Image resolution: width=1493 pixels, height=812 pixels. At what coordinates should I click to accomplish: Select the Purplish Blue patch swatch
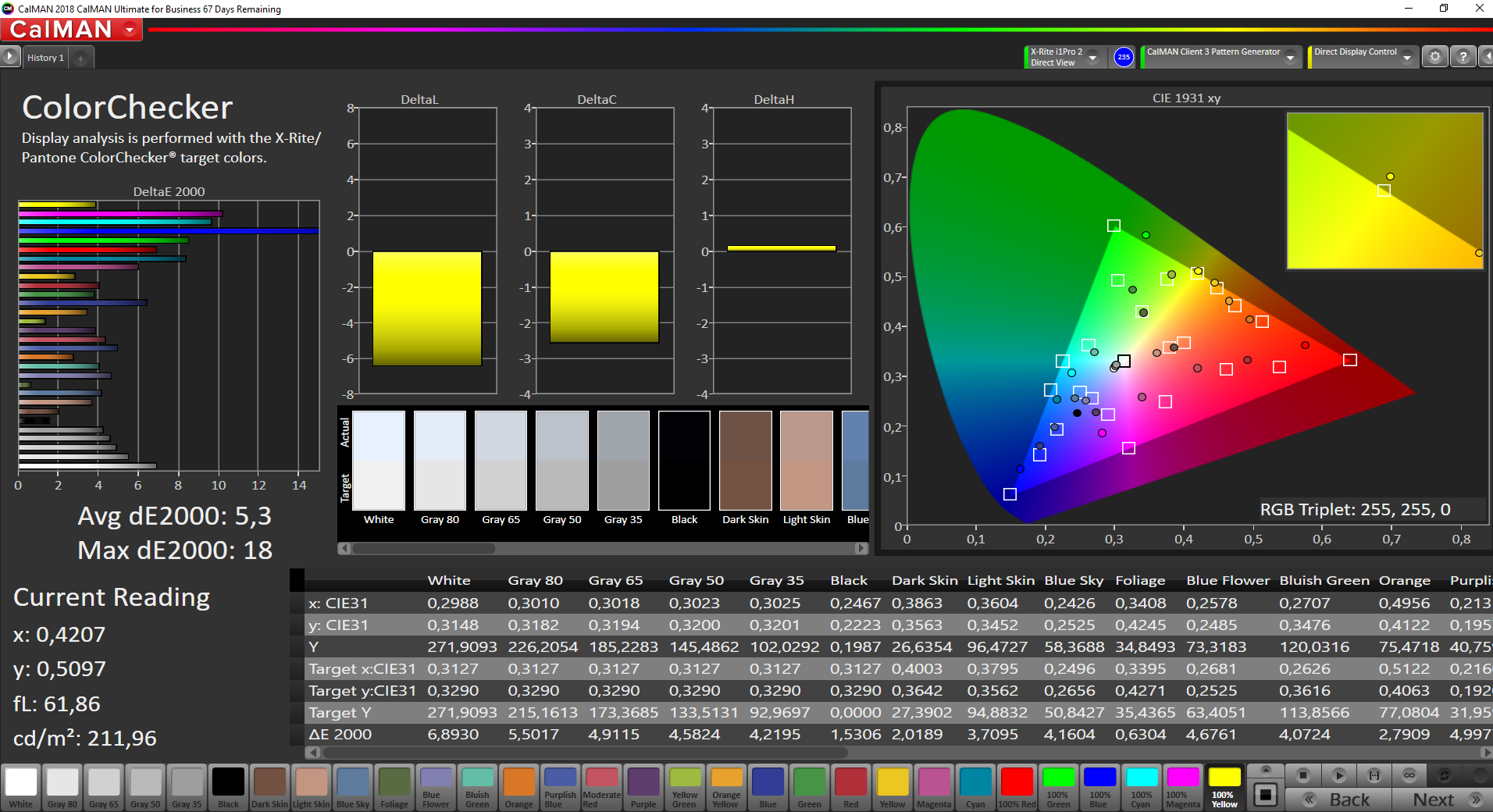coord(560,787)
